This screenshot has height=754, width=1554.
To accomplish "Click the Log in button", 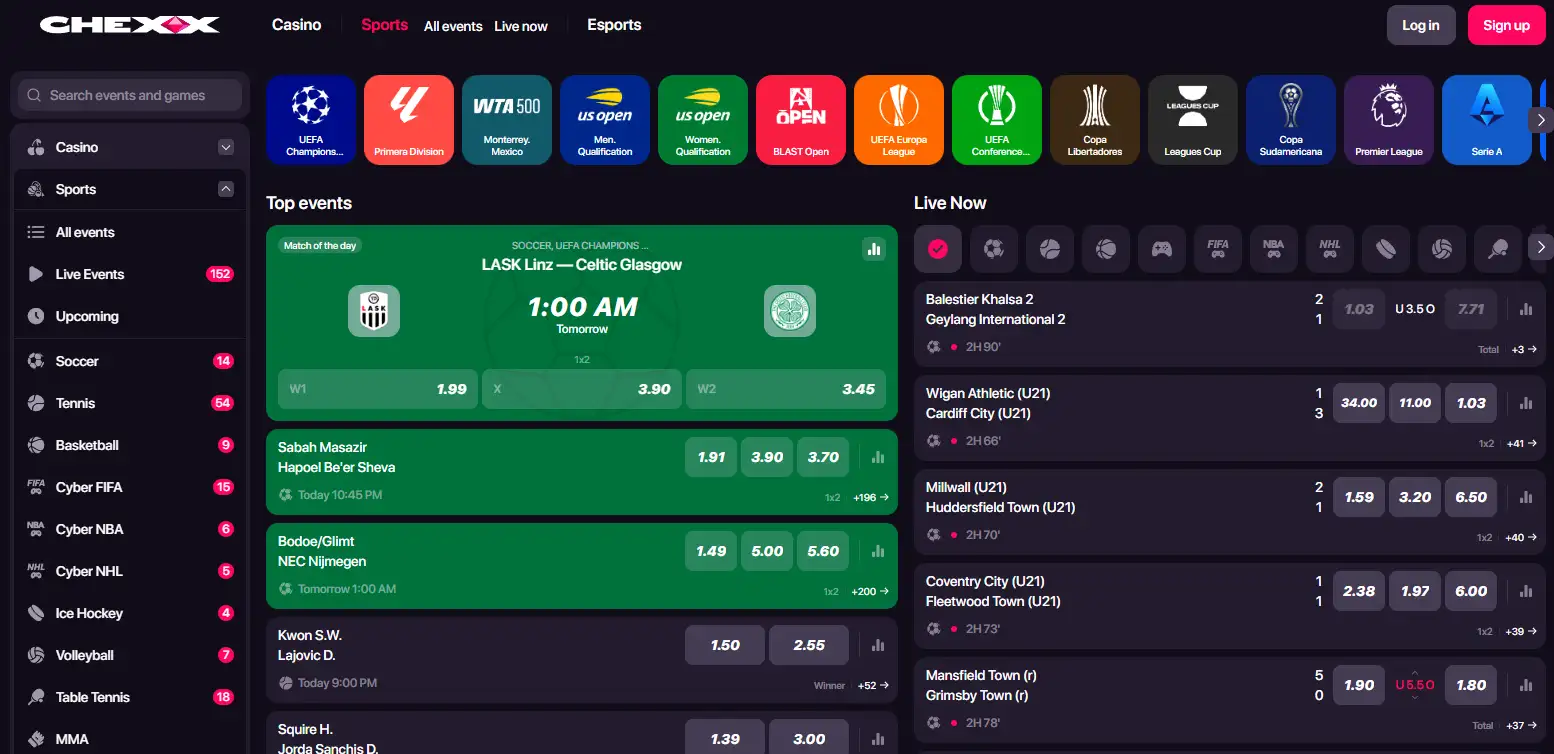I will pyautogui.click(x=1421, y=25).
